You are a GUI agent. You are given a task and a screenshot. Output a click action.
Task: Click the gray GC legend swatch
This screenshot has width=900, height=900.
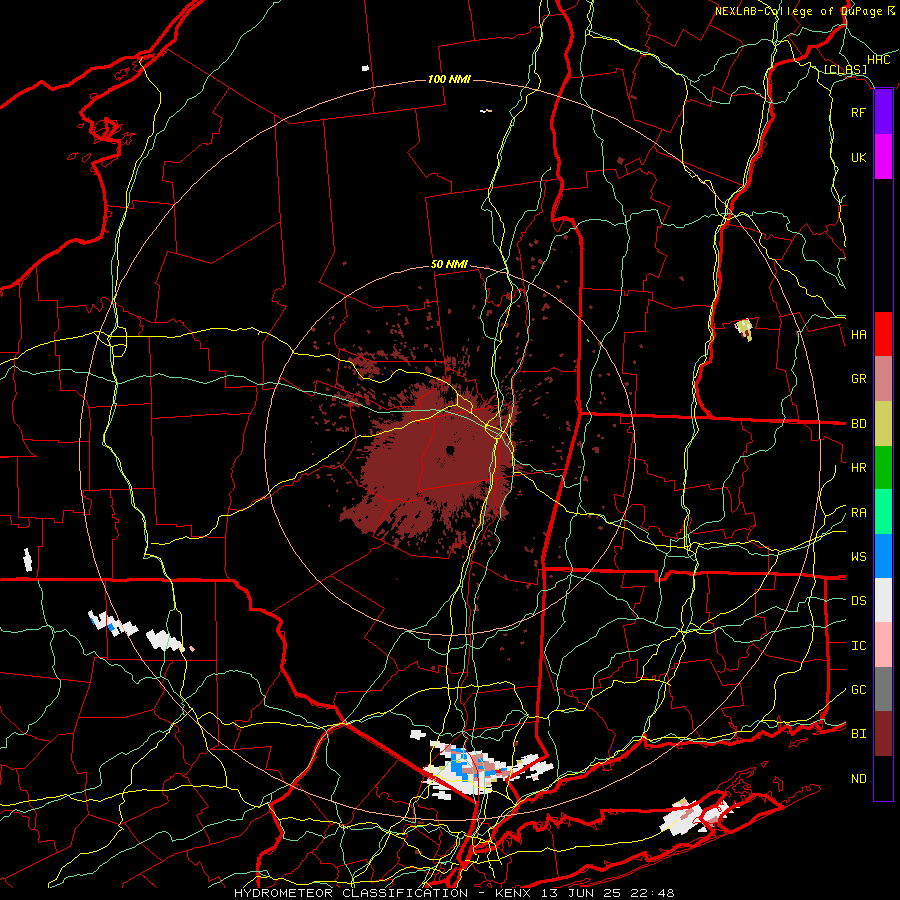[x=883, y=689]
